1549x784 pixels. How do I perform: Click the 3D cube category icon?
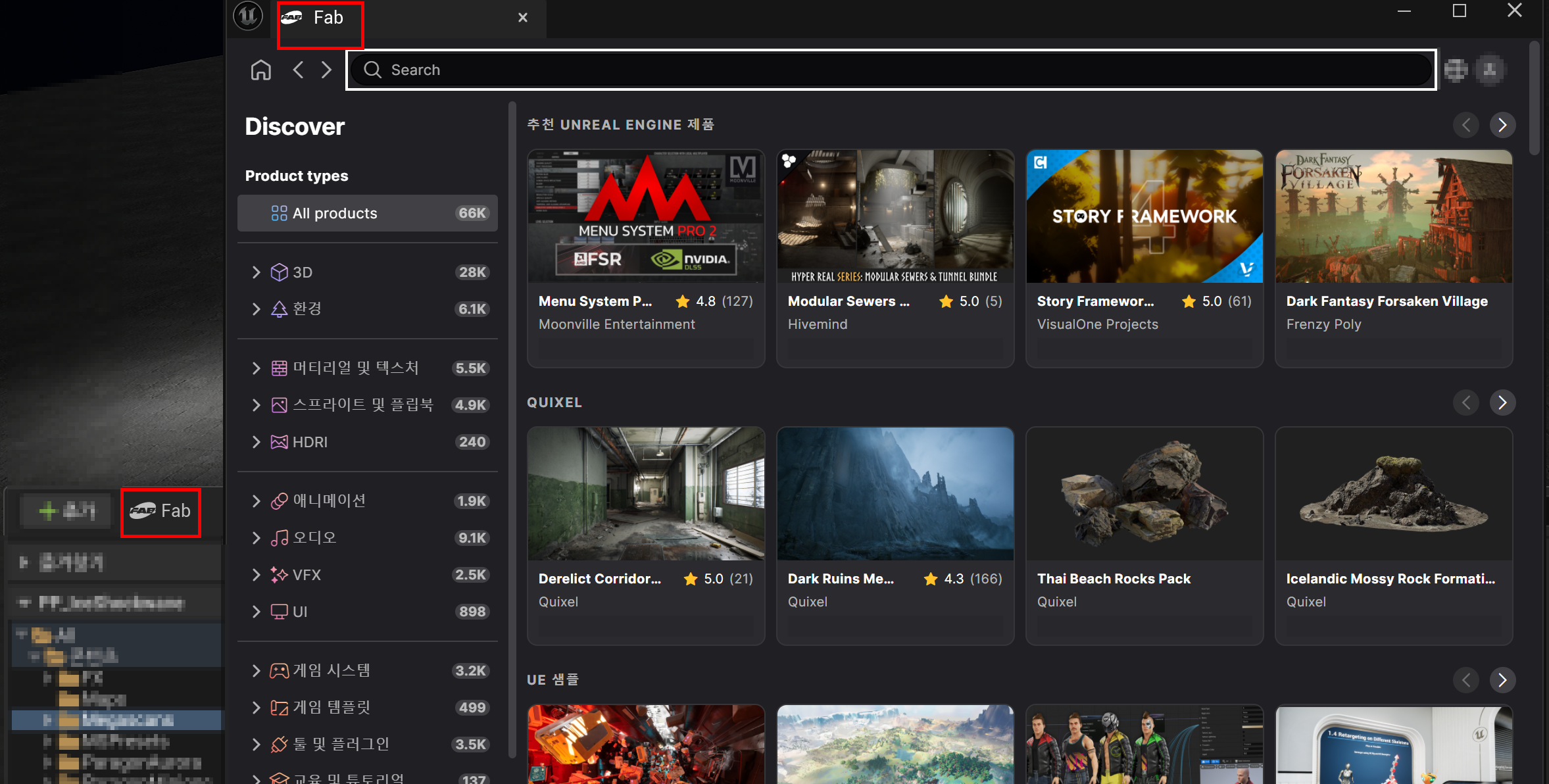pos(280,272)
